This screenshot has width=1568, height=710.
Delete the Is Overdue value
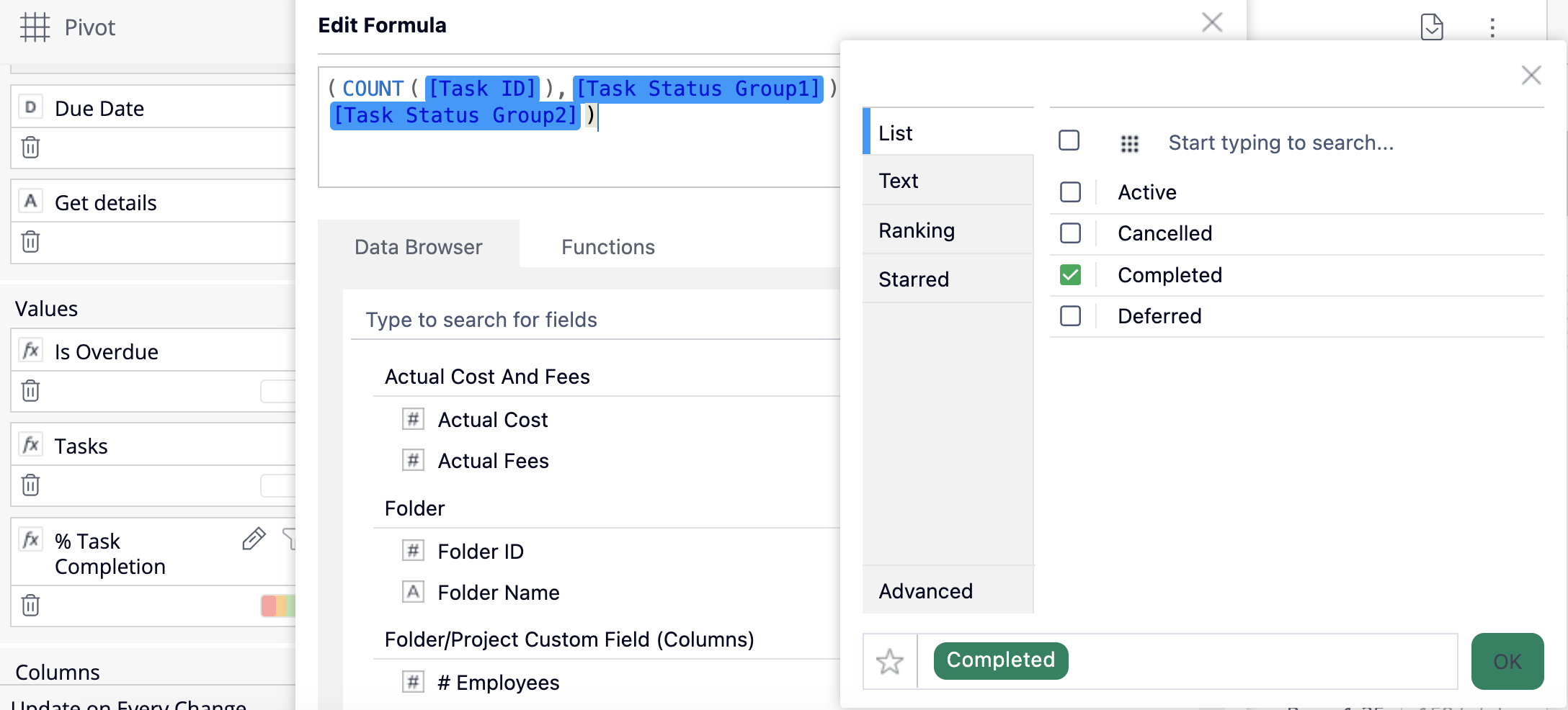[30, 391]
